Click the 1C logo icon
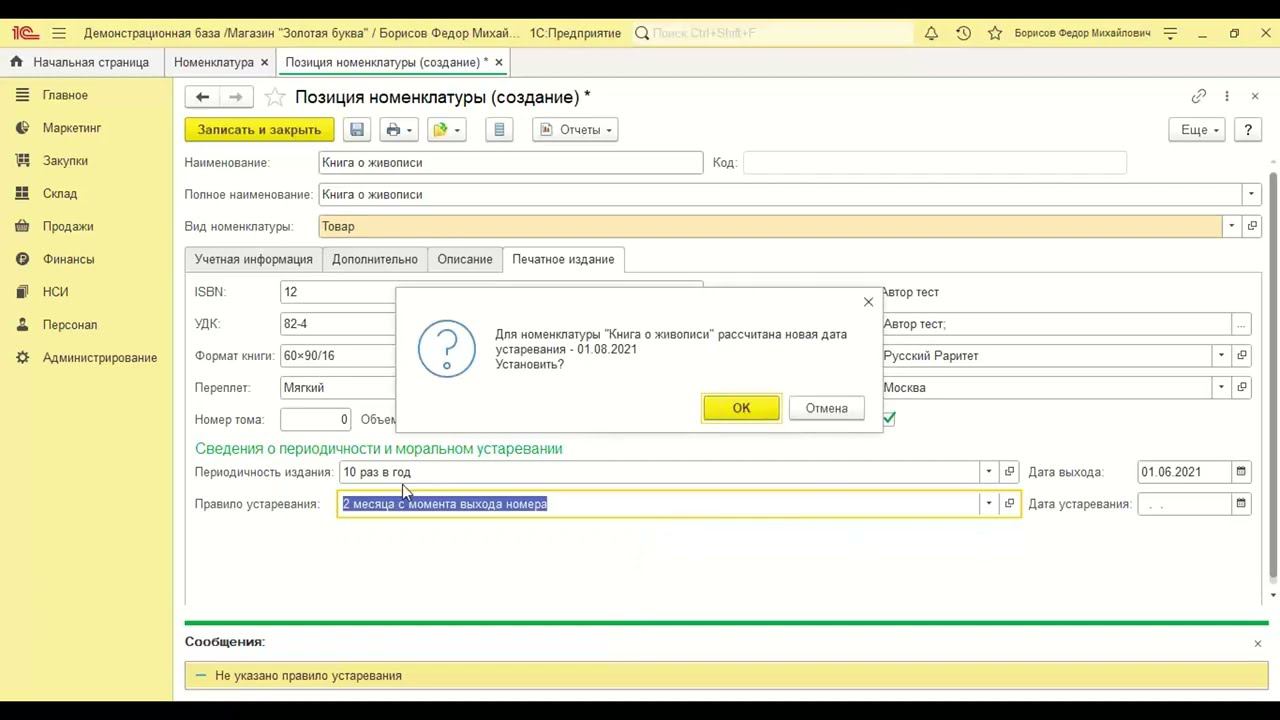 coord(25,33)
